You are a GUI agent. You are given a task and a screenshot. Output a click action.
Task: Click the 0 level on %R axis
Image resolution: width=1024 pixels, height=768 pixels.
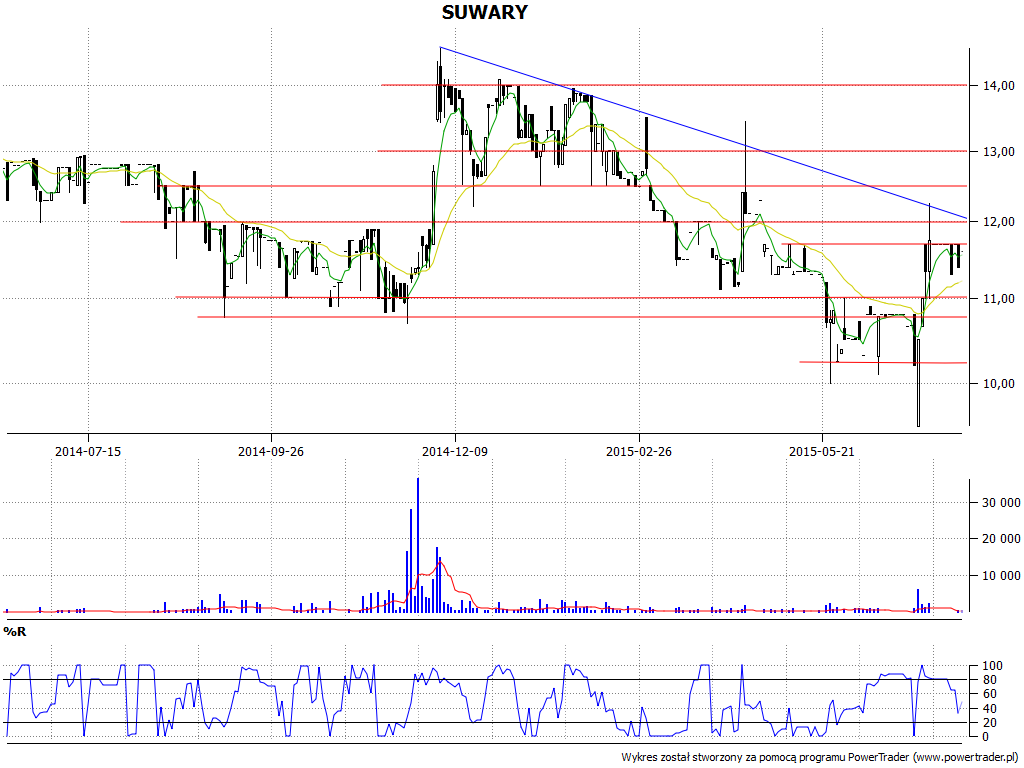point(987,737)
